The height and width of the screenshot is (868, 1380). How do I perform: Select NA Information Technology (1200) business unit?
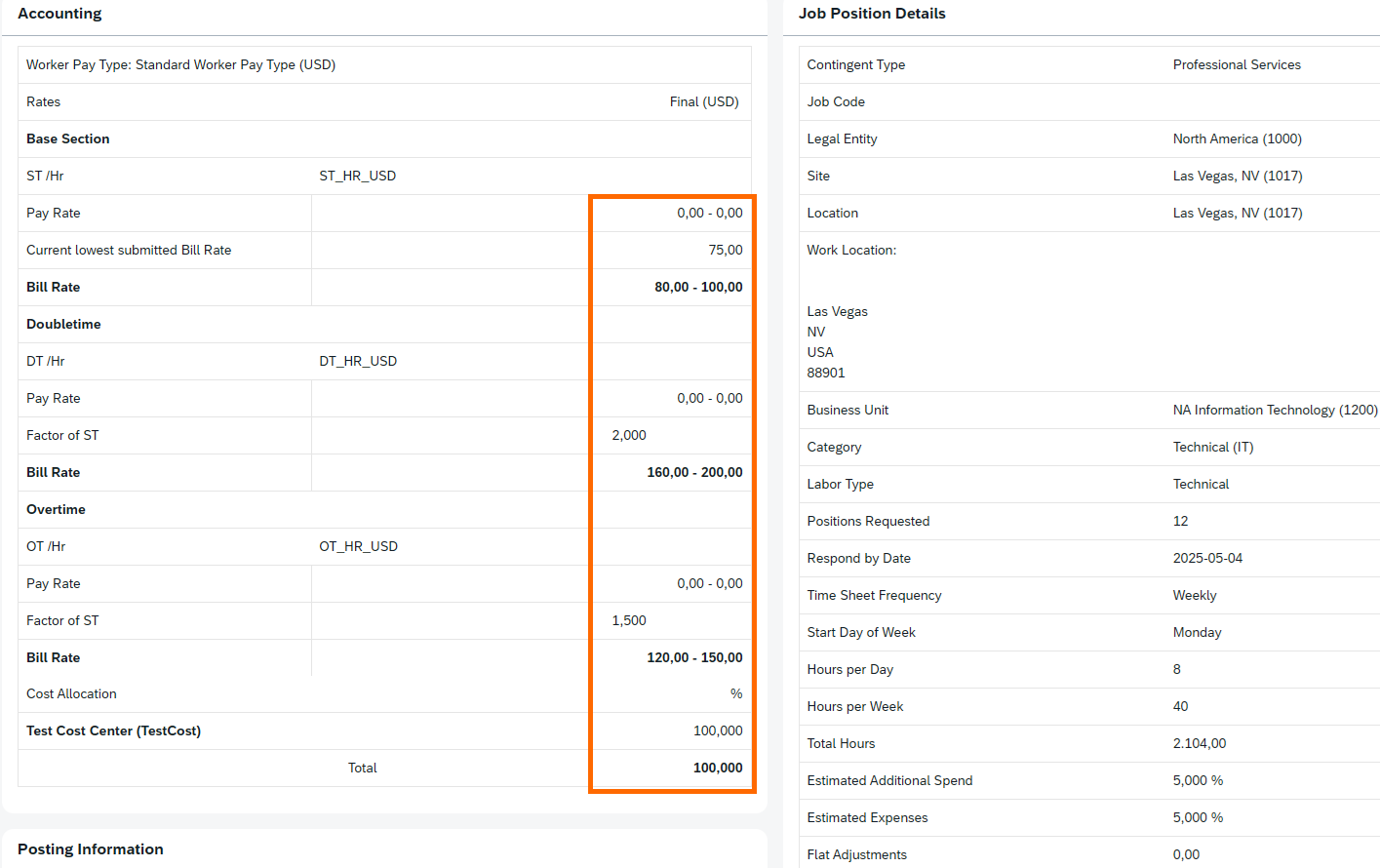point(1276,410)
